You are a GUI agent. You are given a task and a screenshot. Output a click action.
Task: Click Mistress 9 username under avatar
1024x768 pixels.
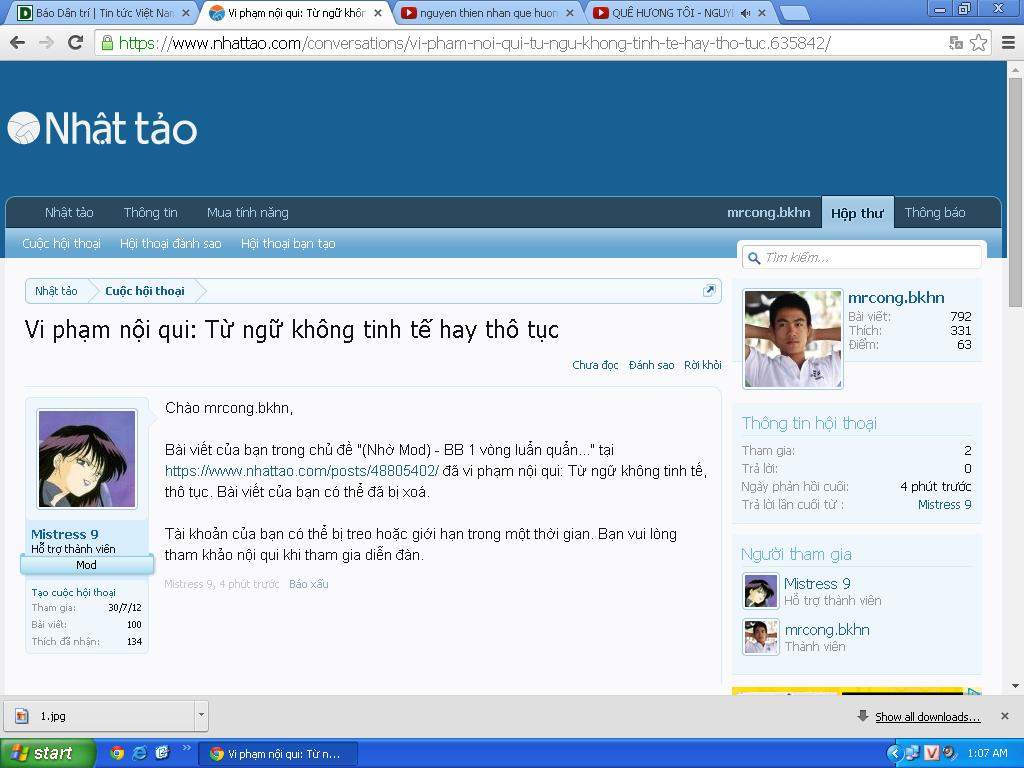(65, 534)
